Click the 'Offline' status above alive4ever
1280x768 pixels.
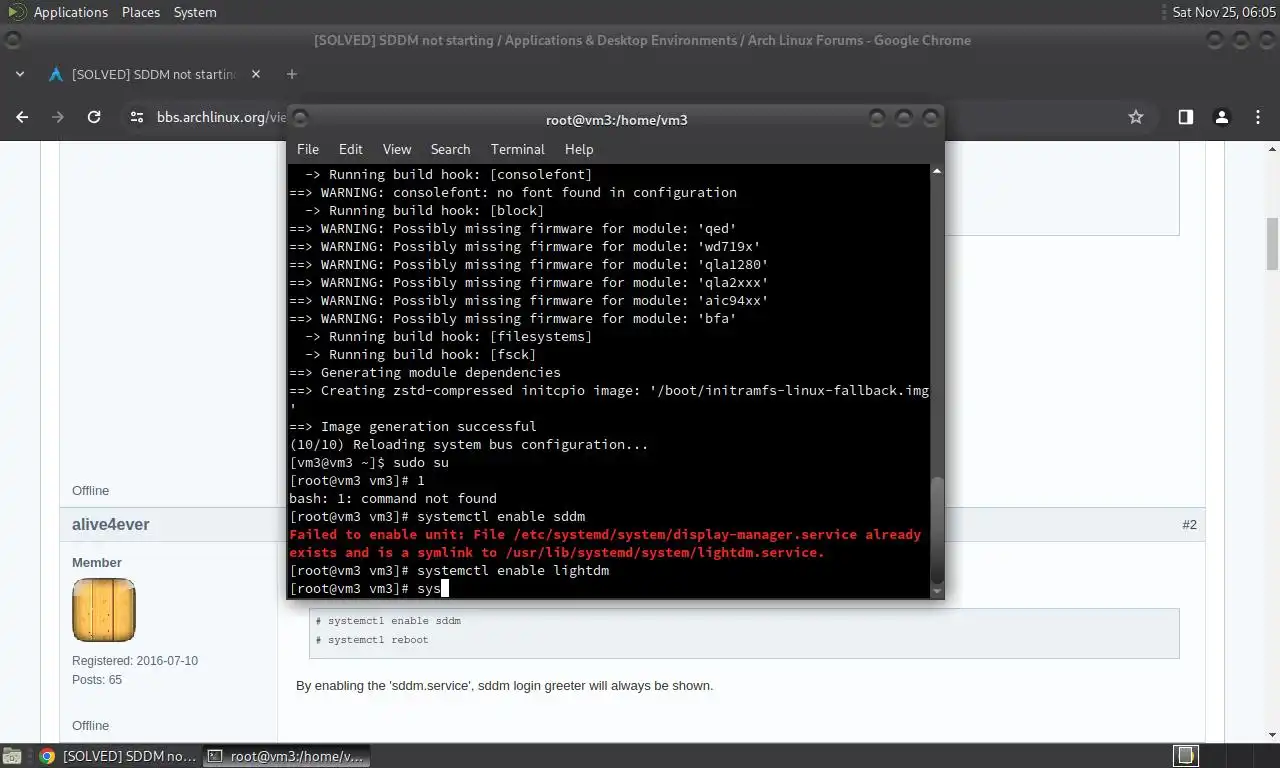(x=90, y=491)
